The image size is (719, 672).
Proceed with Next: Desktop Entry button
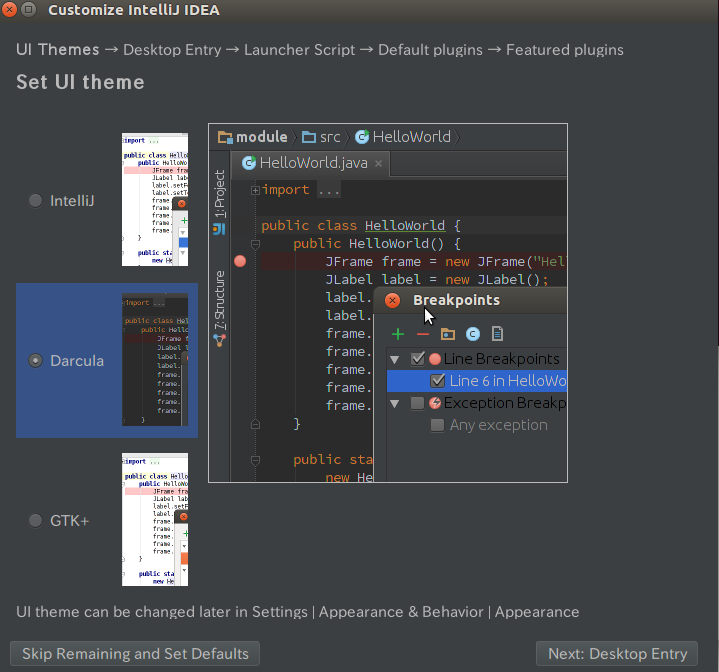617,654
